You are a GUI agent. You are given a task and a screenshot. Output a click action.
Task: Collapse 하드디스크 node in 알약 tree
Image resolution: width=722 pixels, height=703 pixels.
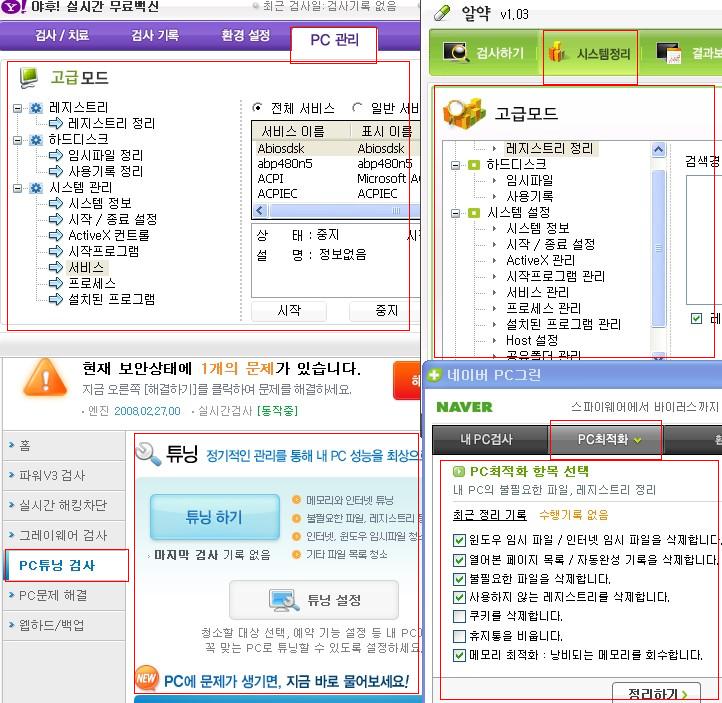tap(455, 165)
